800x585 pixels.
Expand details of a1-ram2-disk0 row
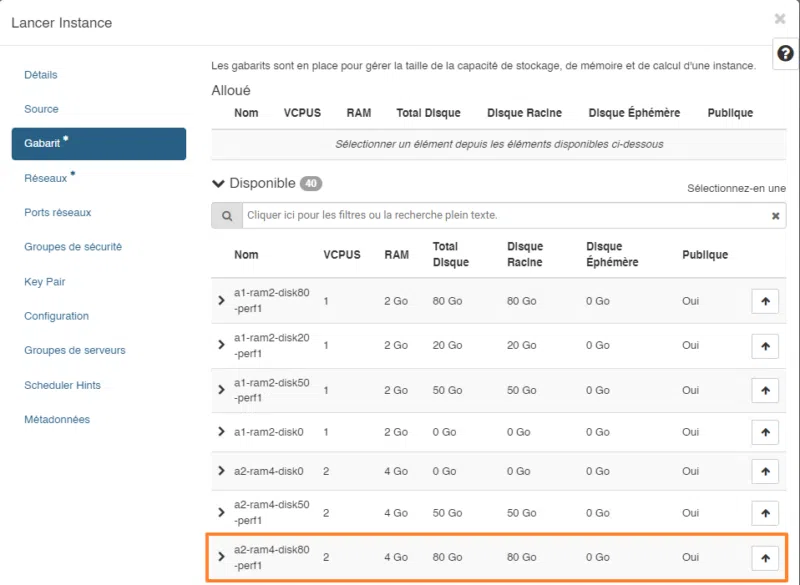222,432
